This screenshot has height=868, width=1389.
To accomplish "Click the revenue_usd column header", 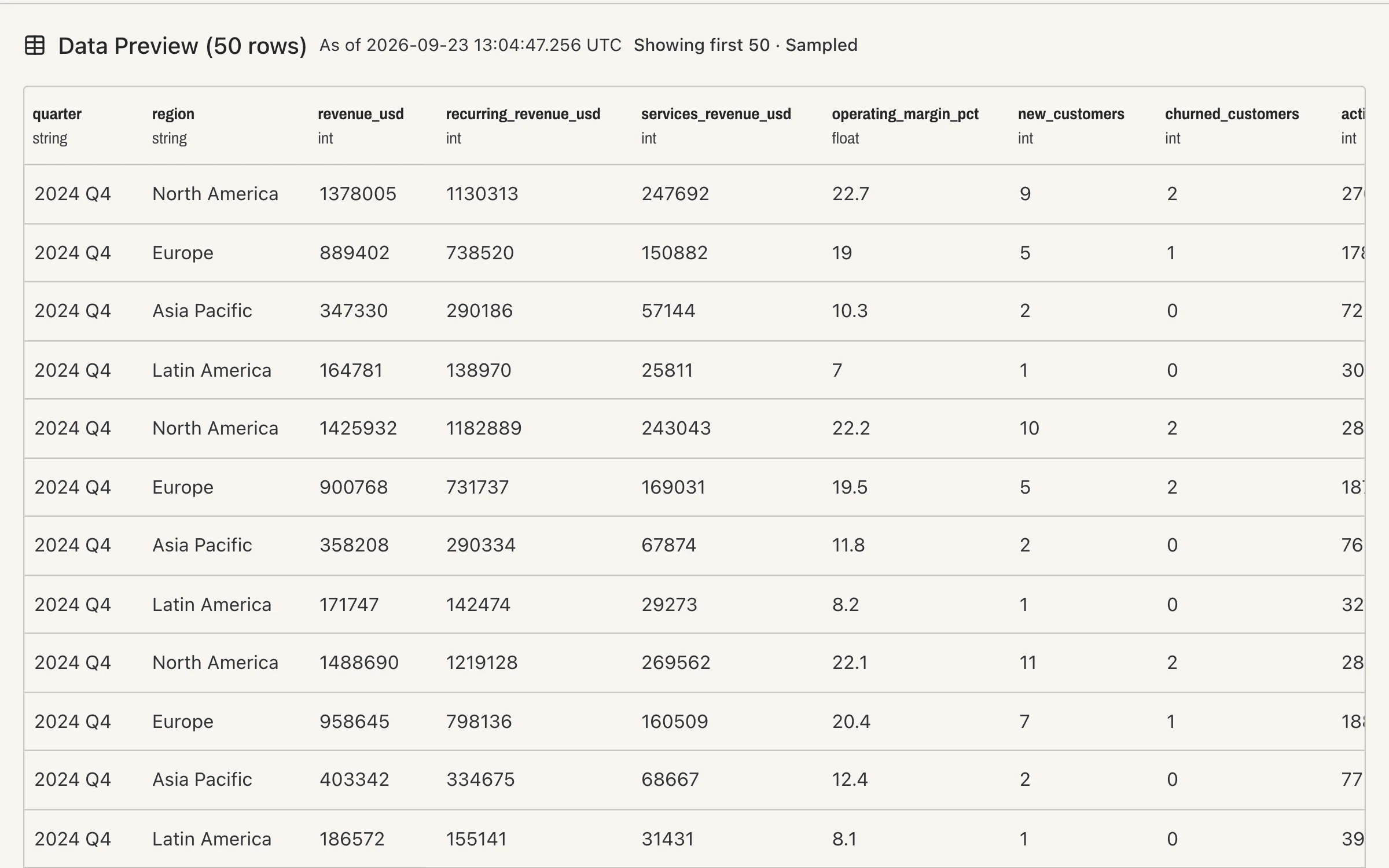I will (x=361, y=114).
